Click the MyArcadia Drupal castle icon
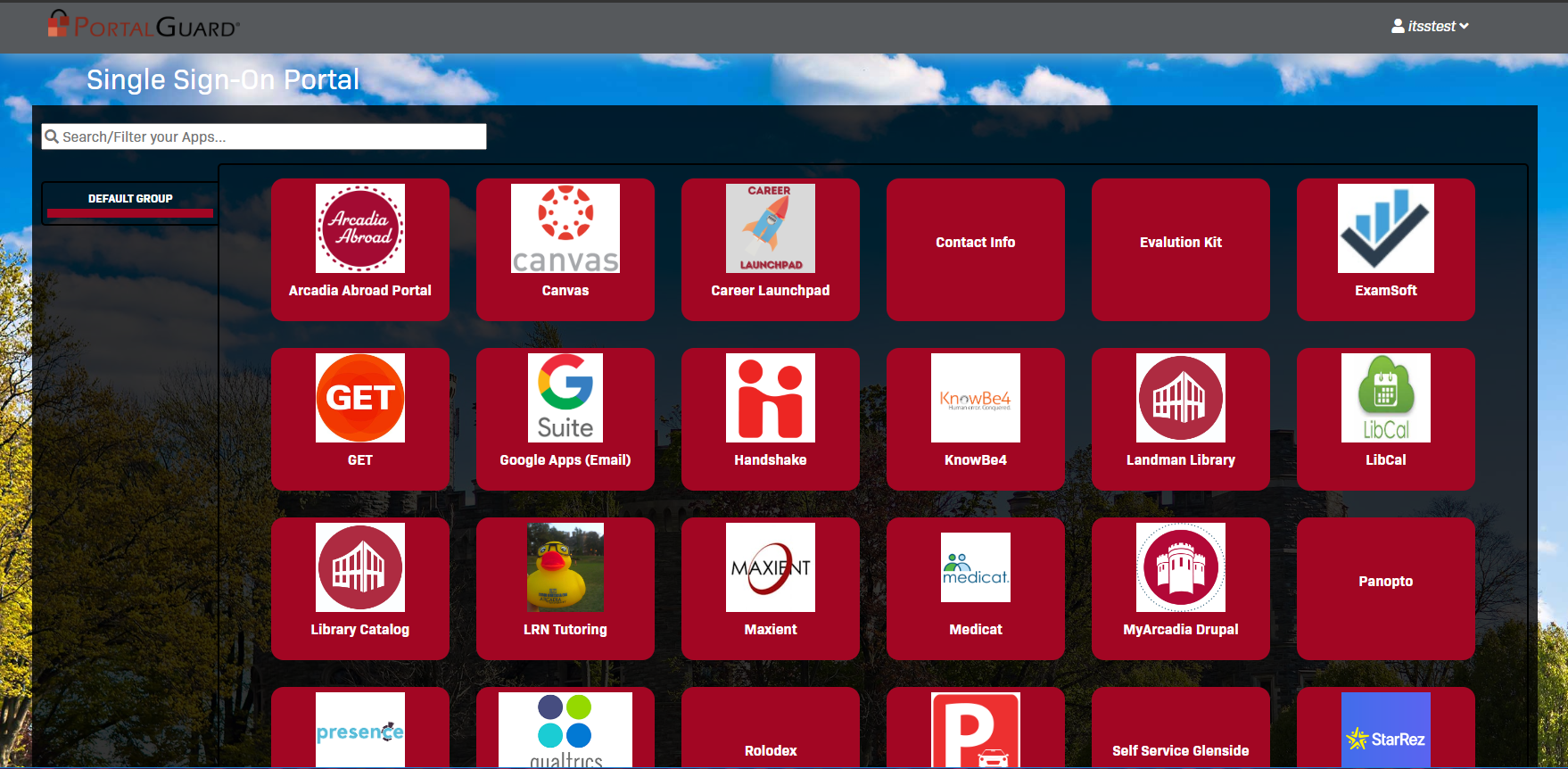1568x769 pixels. [1181, 567]
